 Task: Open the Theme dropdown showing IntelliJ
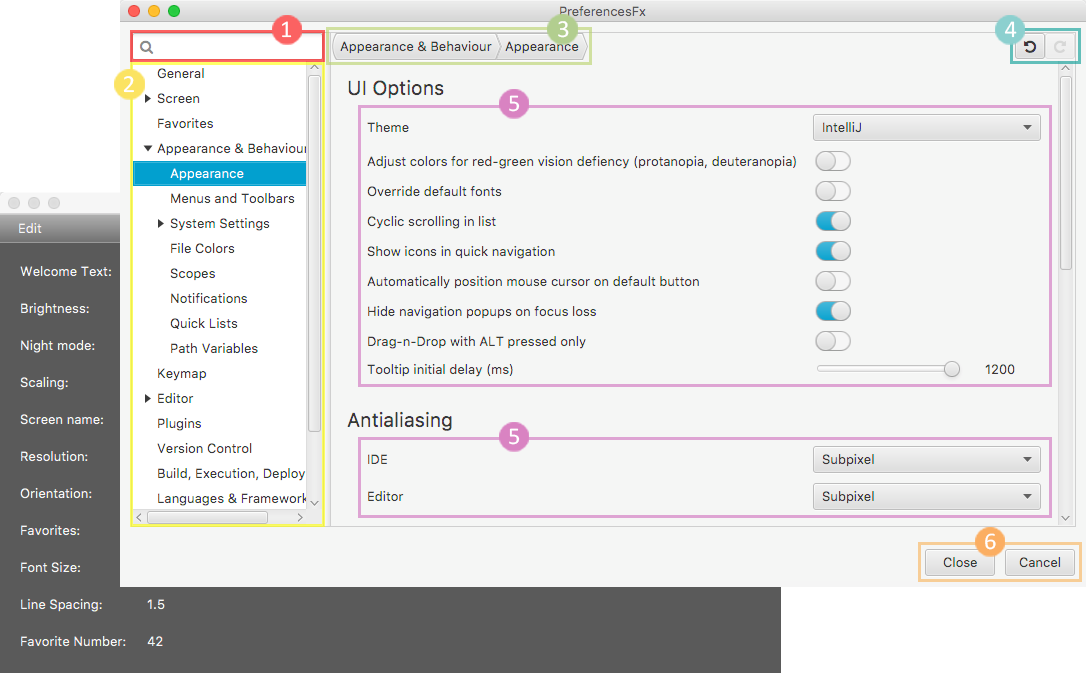925,127
